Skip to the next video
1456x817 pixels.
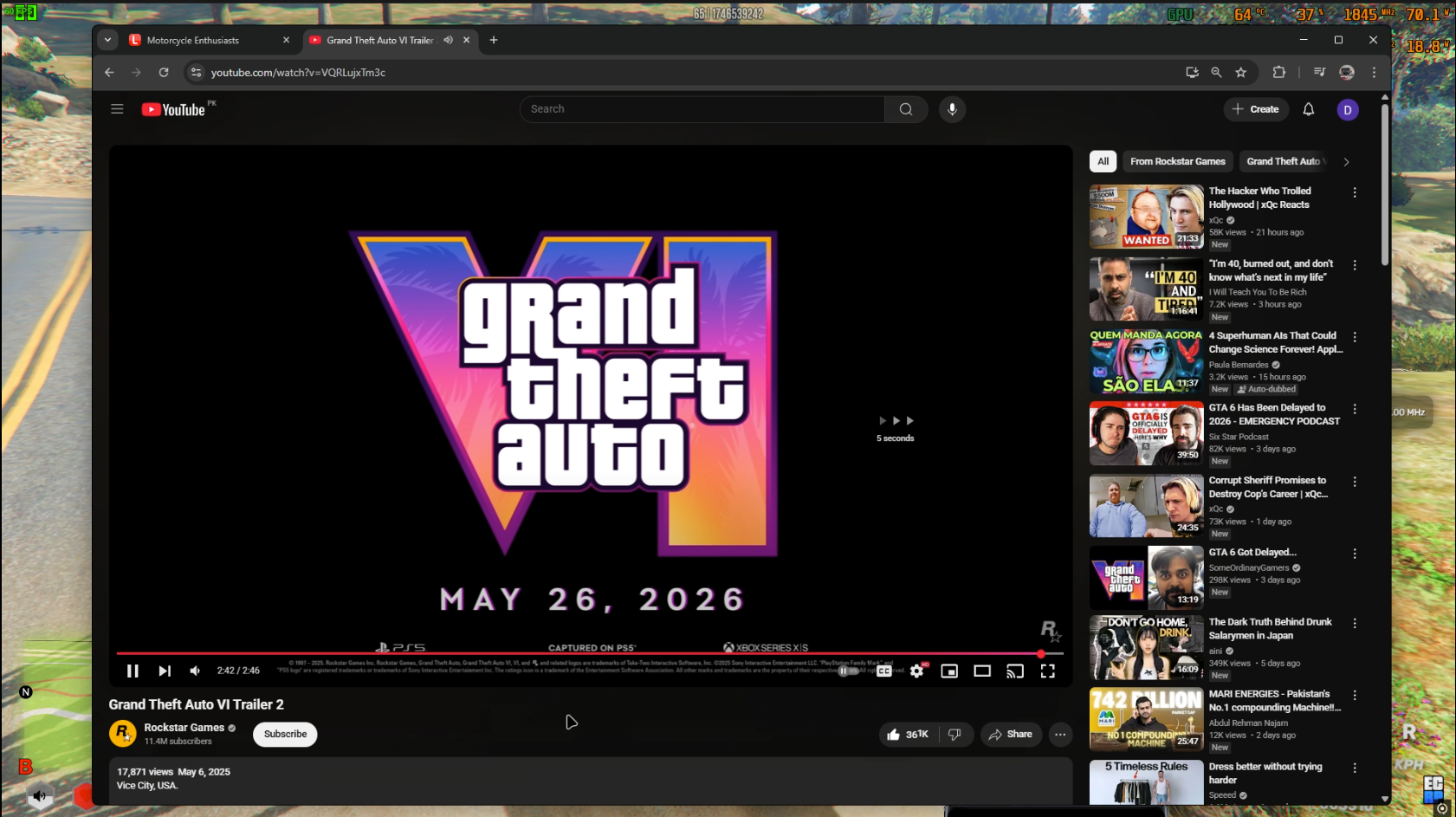pyautogui.click(x=165, y=671)
